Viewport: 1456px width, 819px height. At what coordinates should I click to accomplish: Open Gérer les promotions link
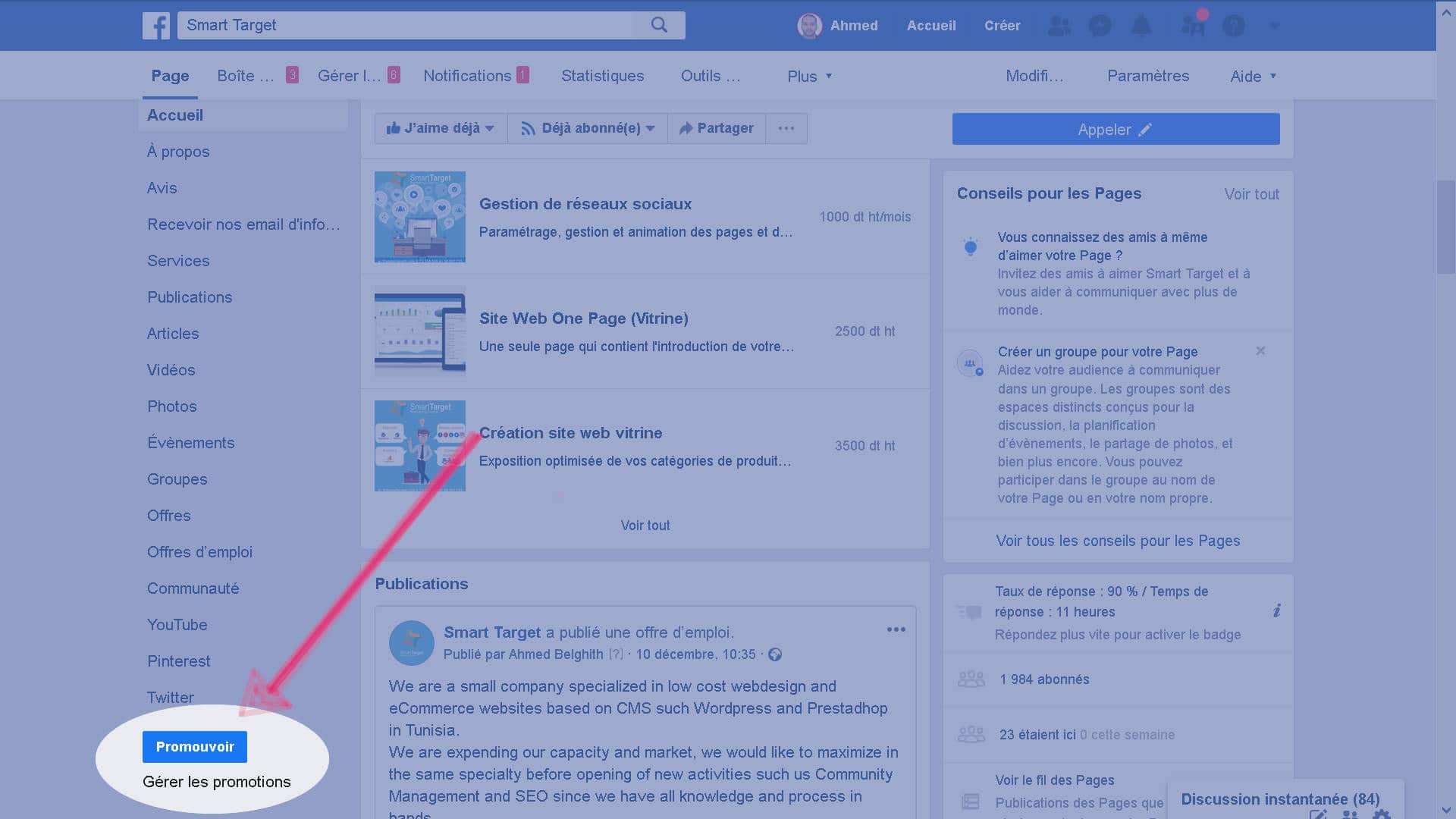pos(216,782)
